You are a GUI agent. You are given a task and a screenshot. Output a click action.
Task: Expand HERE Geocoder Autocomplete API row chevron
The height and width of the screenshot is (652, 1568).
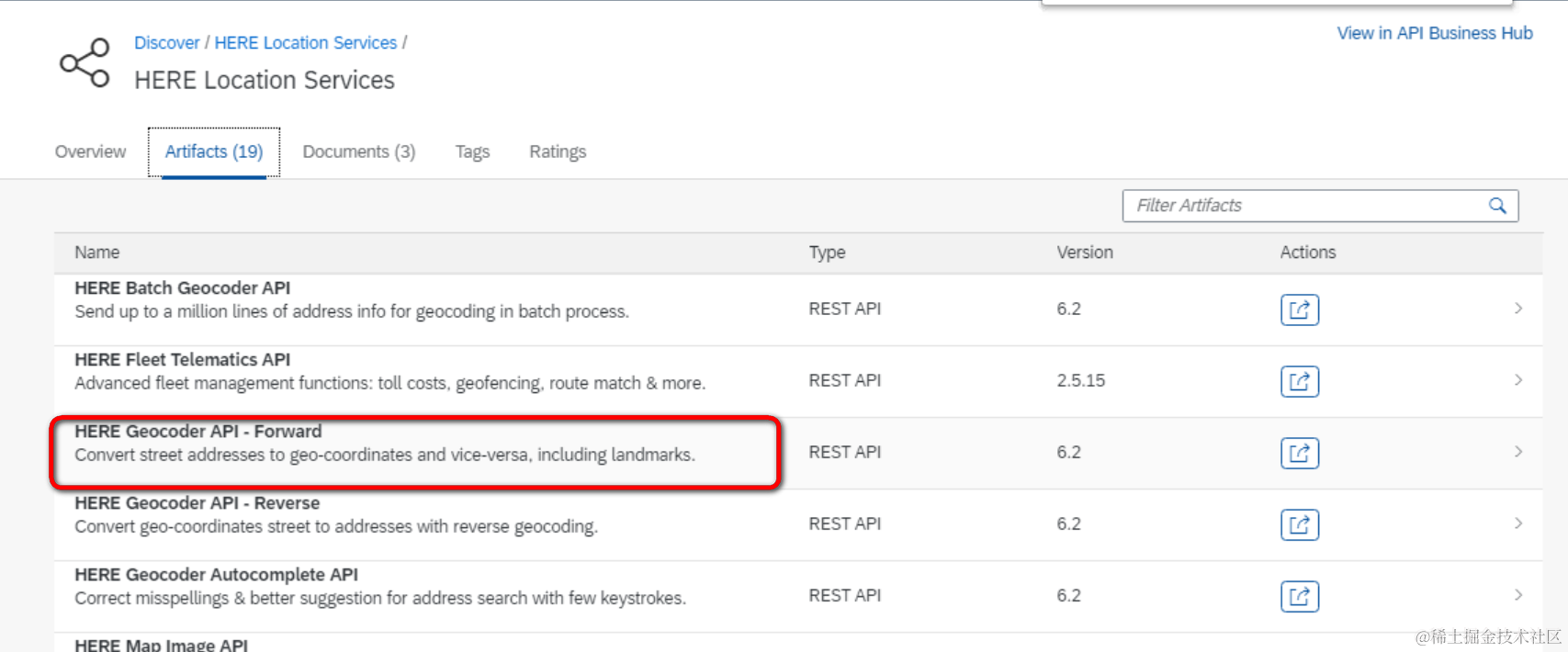pos(1518,595)
